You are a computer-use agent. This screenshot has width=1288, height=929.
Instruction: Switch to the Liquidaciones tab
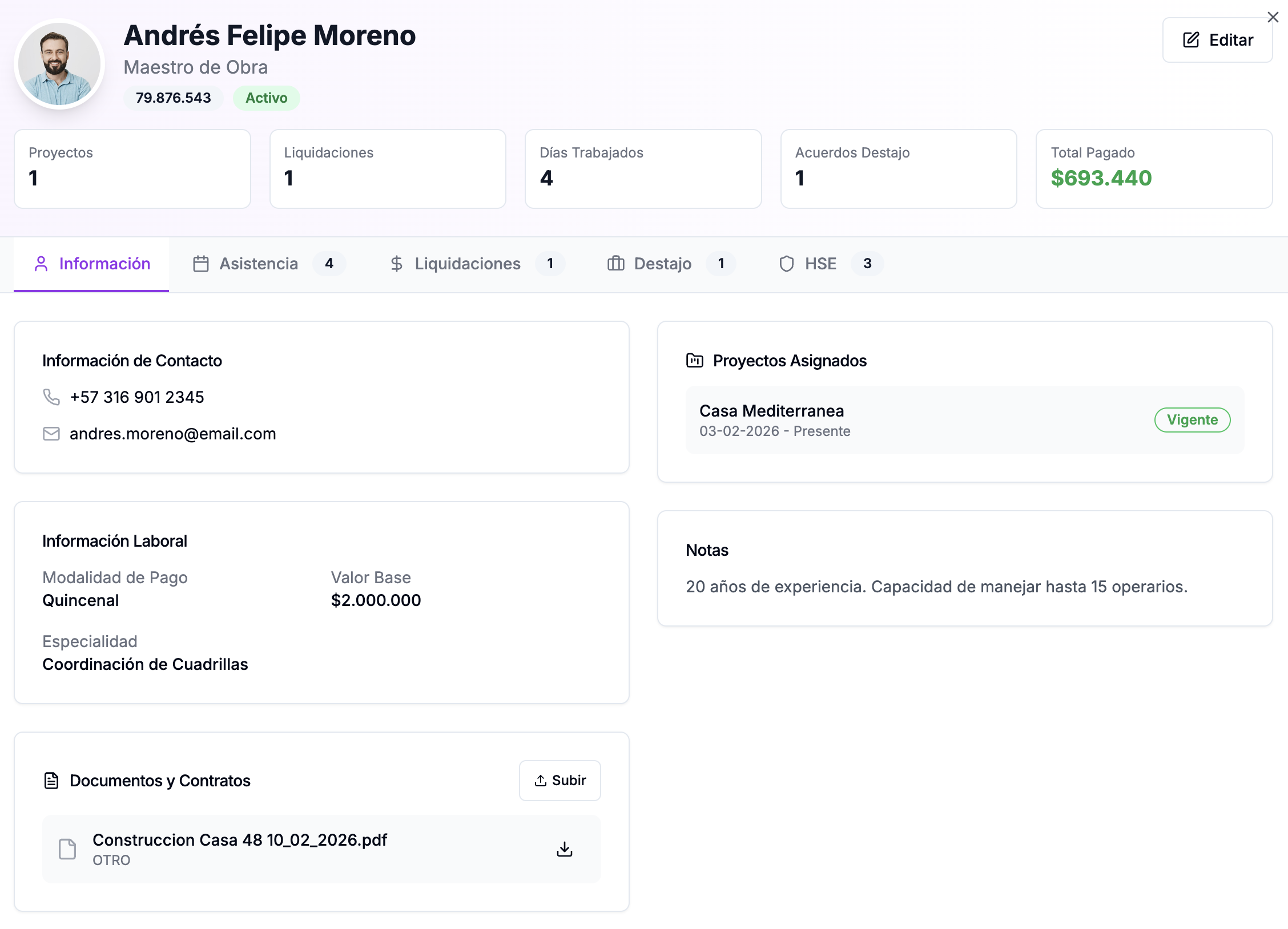477,264
